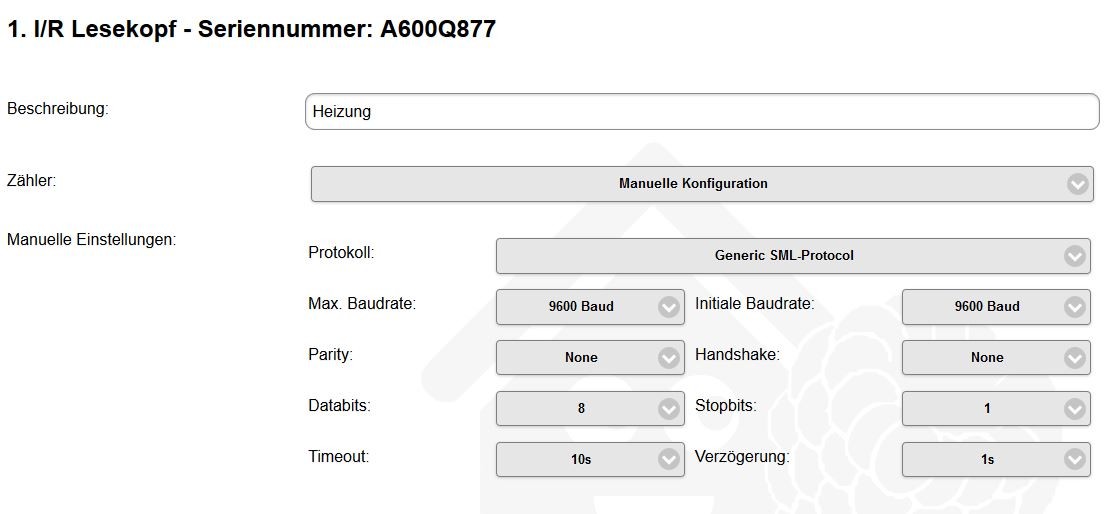Open the Protokoll Generic SML-Protocol dropdown
This screenshot has height=514, width=1111.
tap(783, 256)
